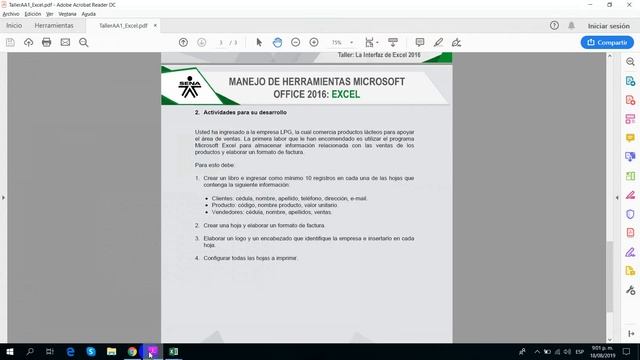Show hidden system tray icons chevron

coord(537,352)
